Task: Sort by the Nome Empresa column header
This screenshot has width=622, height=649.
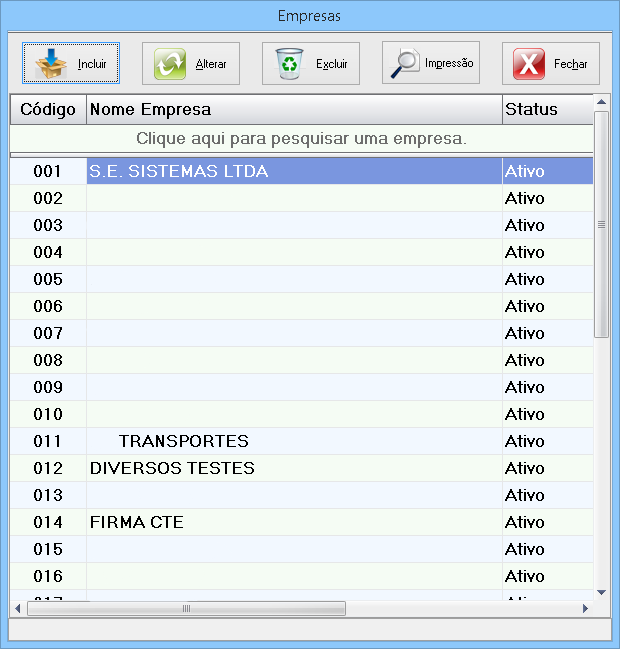Action: pyautogui.click(x=294, y=109)
